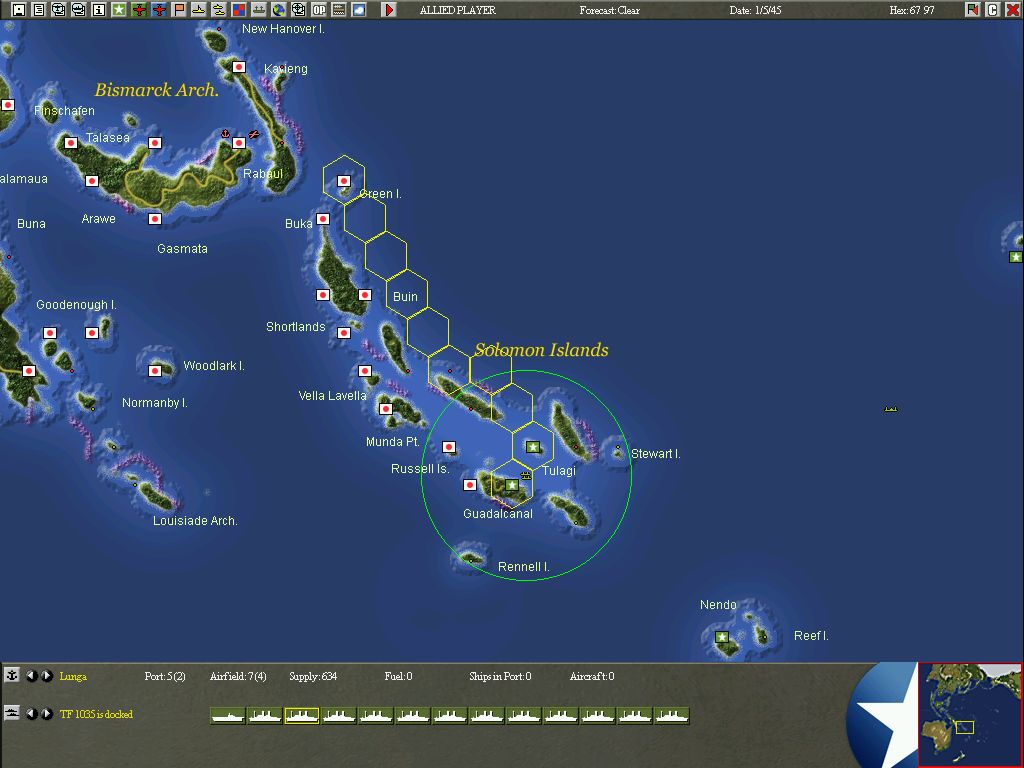Click the anchor icon beside Lunga
This screenshot has width=1024, height=768.
pos(12,675)
